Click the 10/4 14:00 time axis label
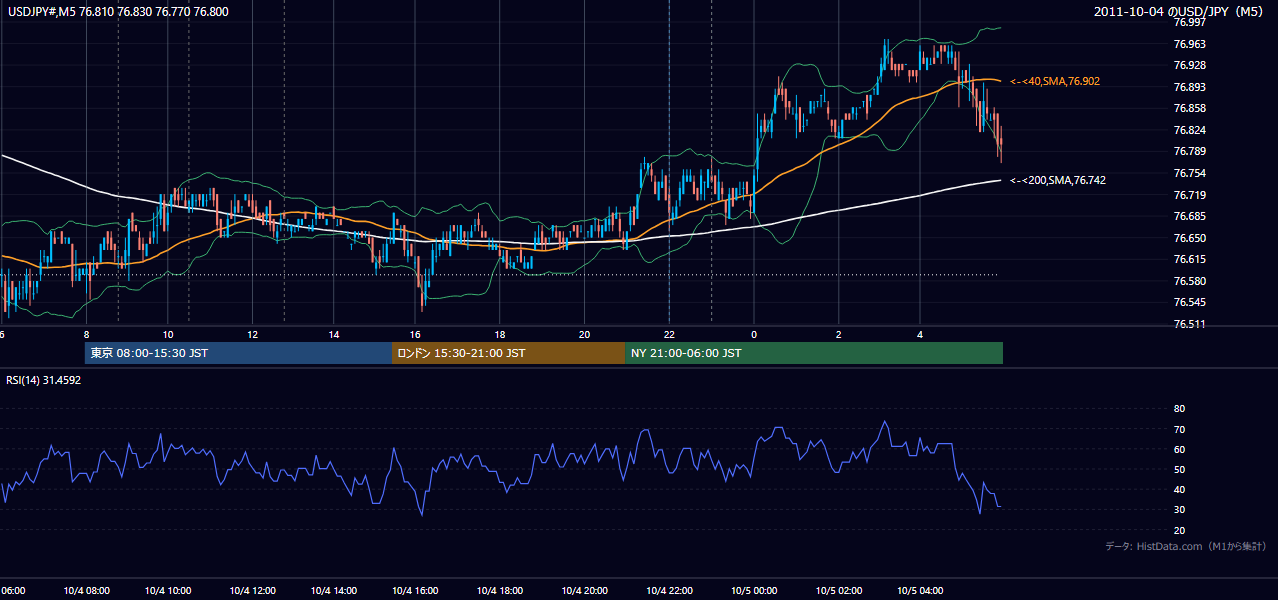The image size is (1278, 600). (x=335, y=590)
